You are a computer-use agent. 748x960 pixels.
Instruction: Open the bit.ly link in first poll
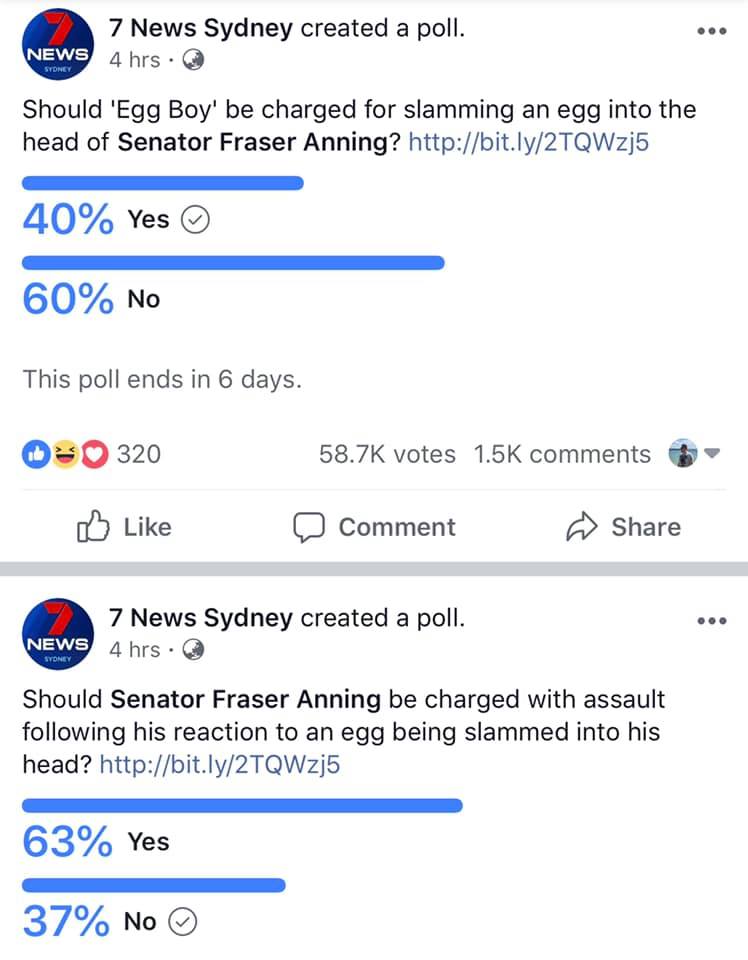pos(530,142)
